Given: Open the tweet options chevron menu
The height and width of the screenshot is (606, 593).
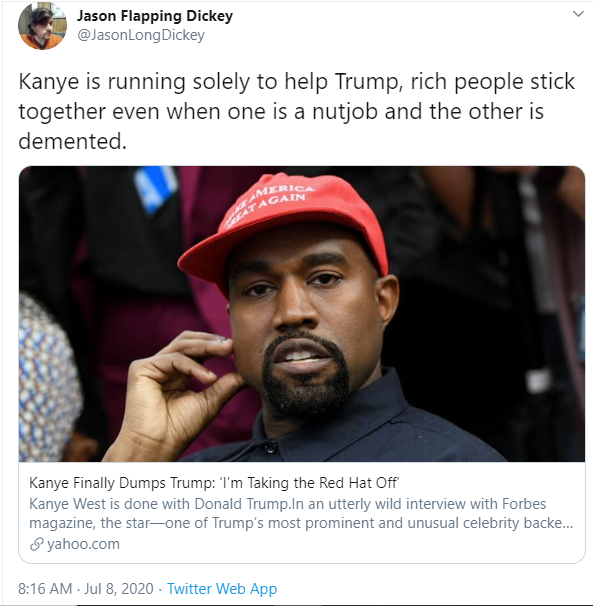Looking at the screenshot, I should tap(578, 14).
